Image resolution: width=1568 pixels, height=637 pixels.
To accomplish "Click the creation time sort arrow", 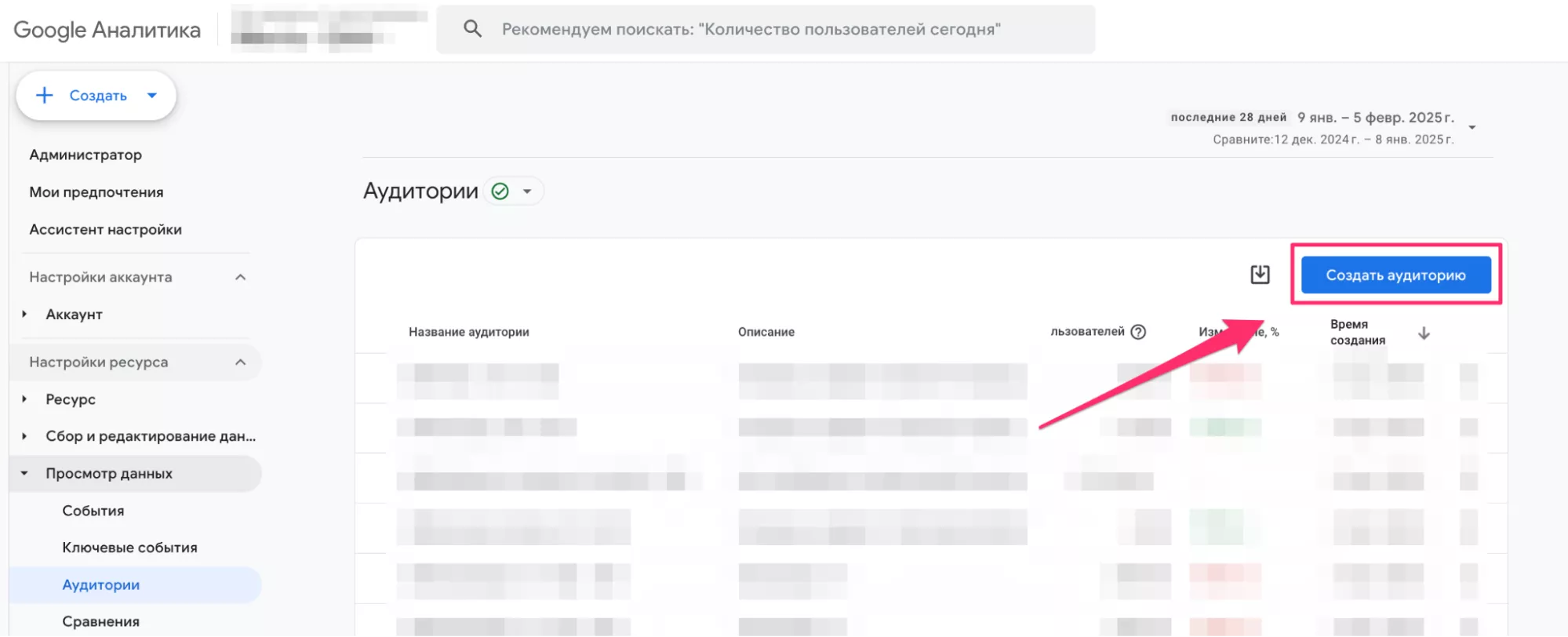I will 1424,333.
